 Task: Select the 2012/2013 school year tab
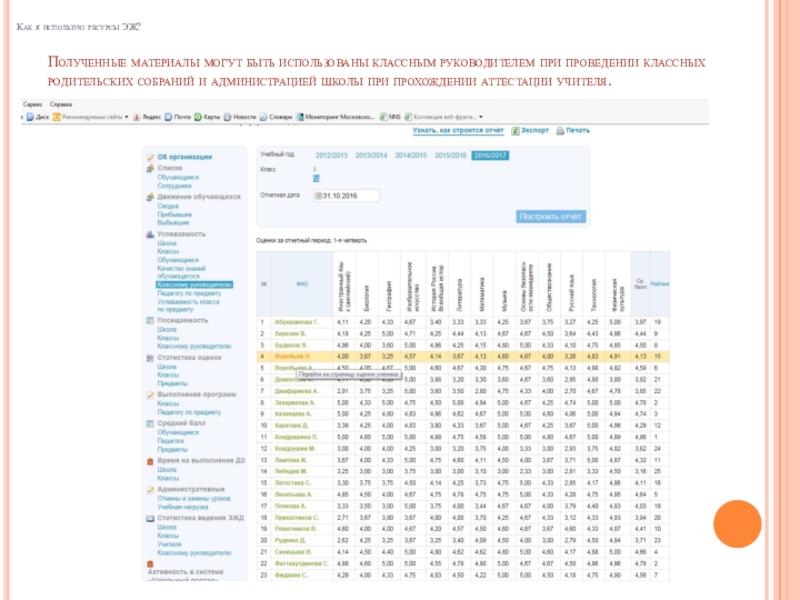[331, 156]
